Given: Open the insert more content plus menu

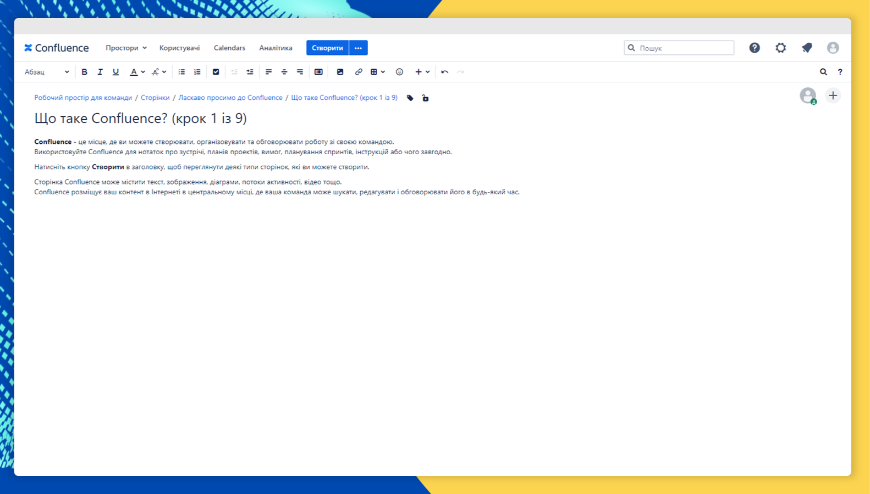Looking at the screenshot, I should point(422,72).
